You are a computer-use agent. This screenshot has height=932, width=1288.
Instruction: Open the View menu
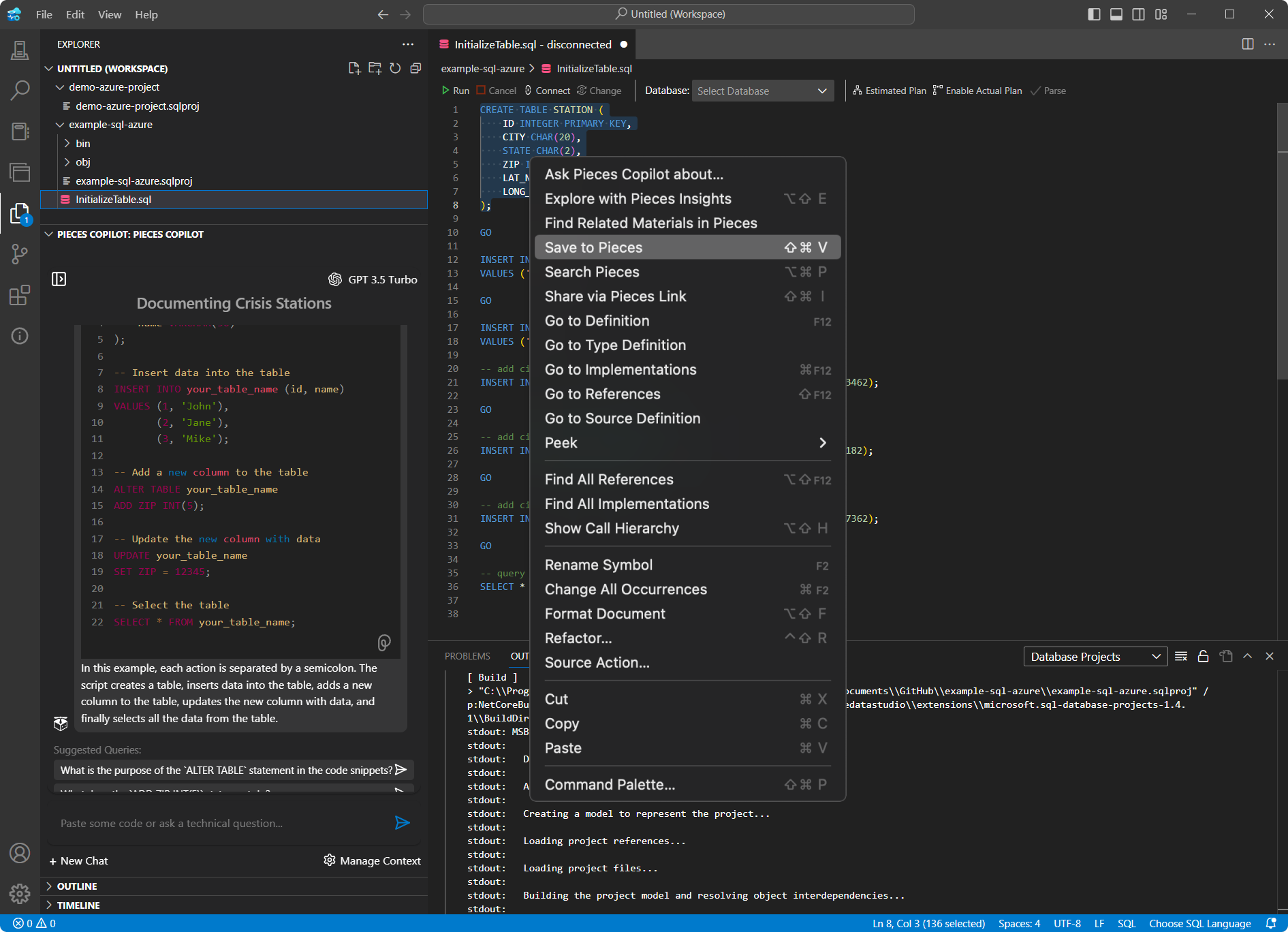pyautogui.click(x=109, y=14)
